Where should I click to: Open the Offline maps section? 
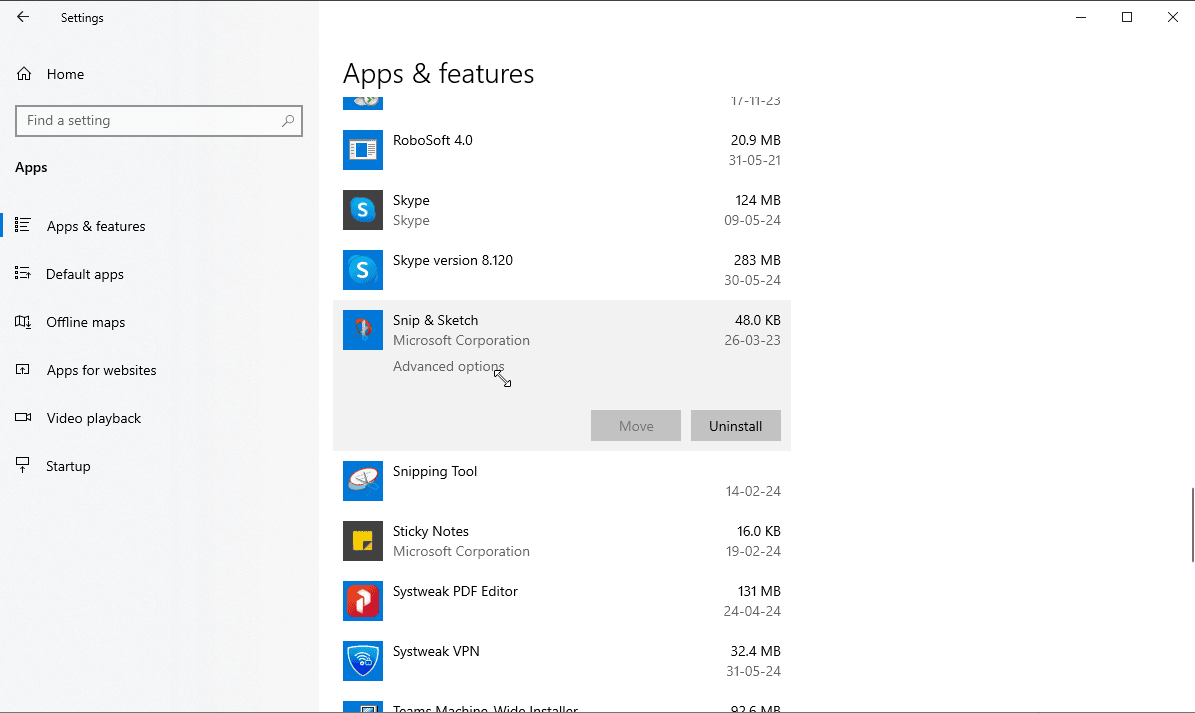pos(85,322)
